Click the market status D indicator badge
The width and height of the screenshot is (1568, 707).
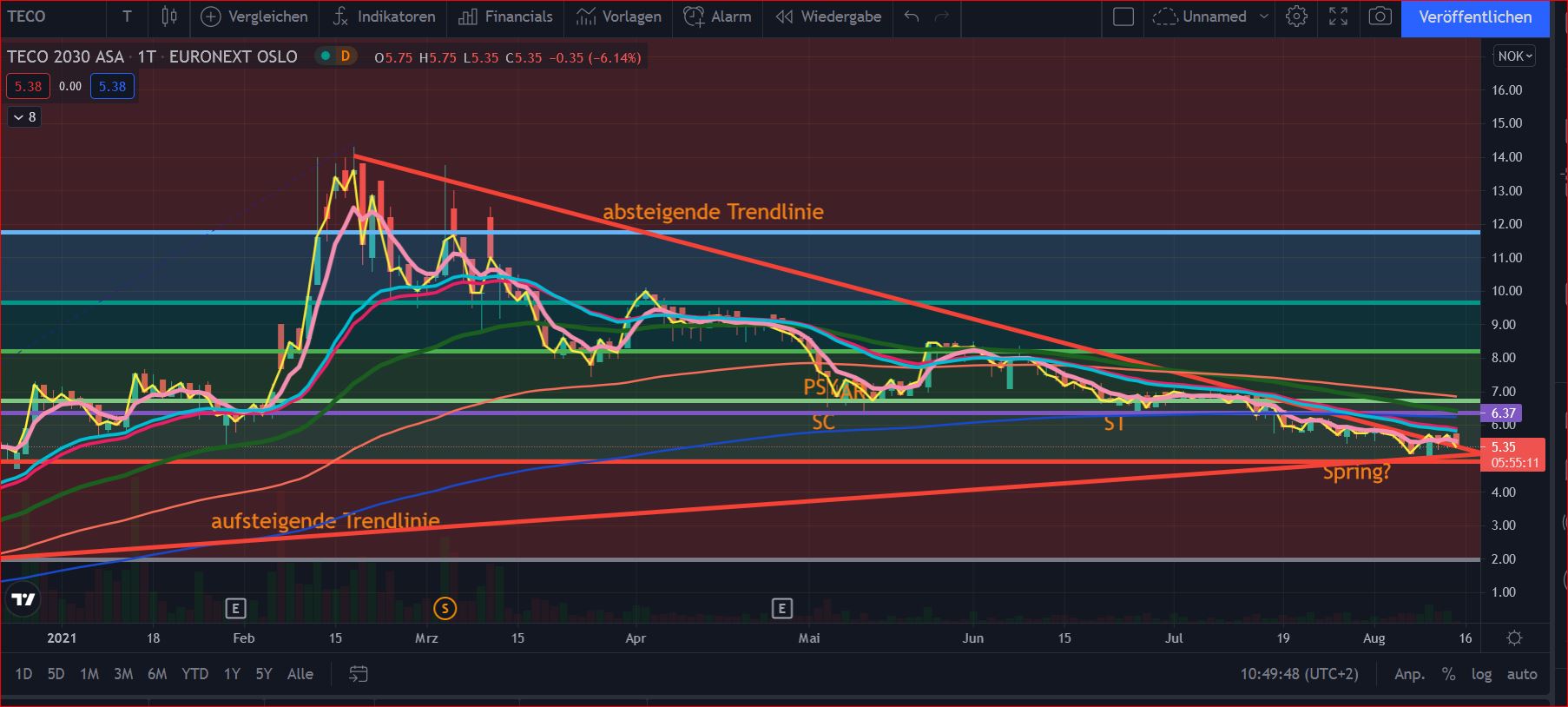click(x=345, y=56)
